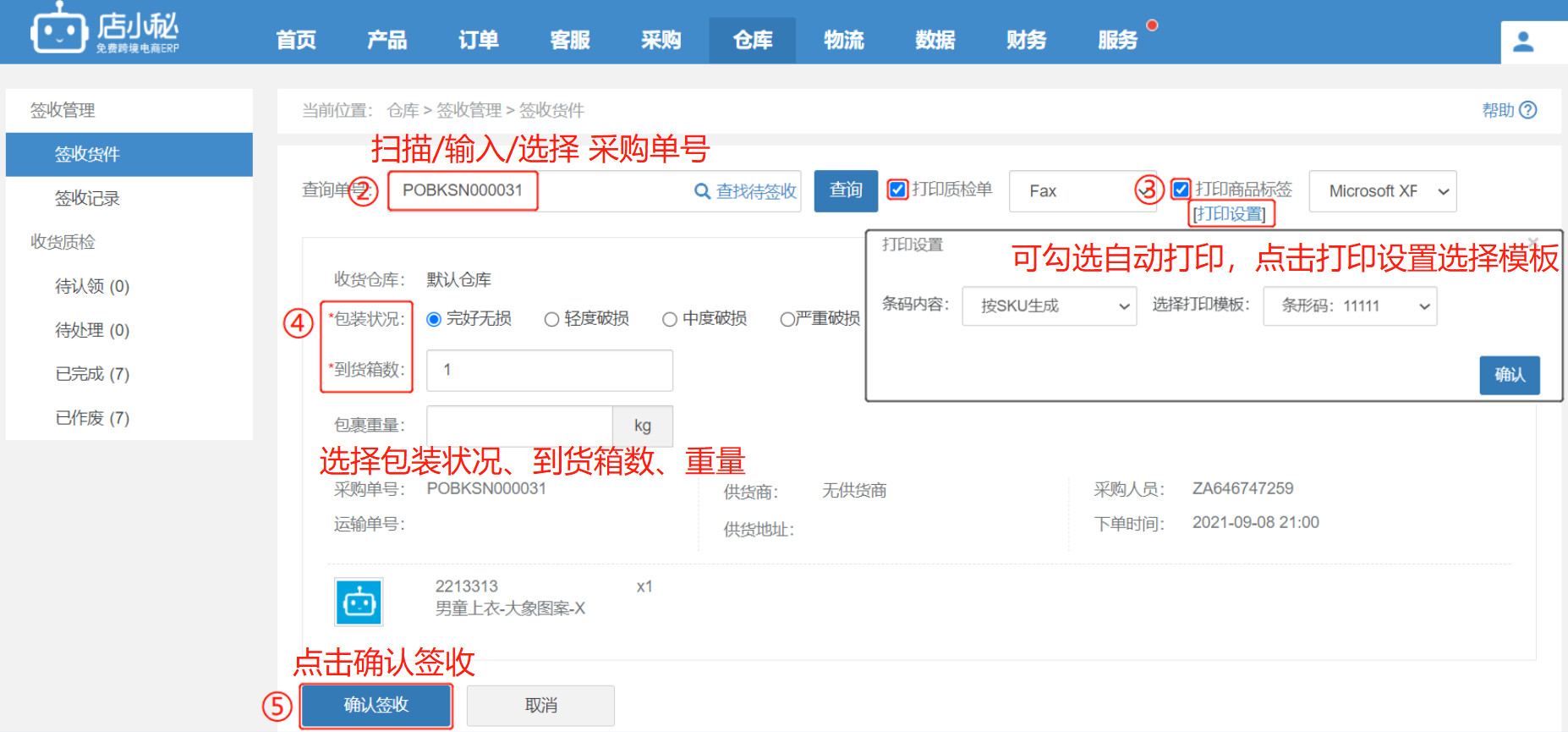Toggle the 打印商品标签 checkbox
Image resolution: width=1568 pixels, height=732 pixels.
pyautogui.click(x=1181, y=190)
